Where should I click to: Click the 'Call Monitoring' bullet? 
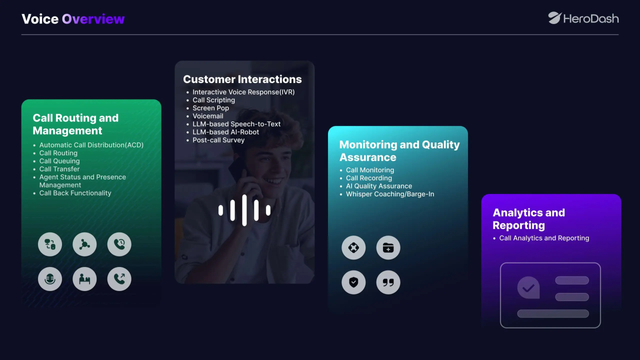tap(370, 170)
